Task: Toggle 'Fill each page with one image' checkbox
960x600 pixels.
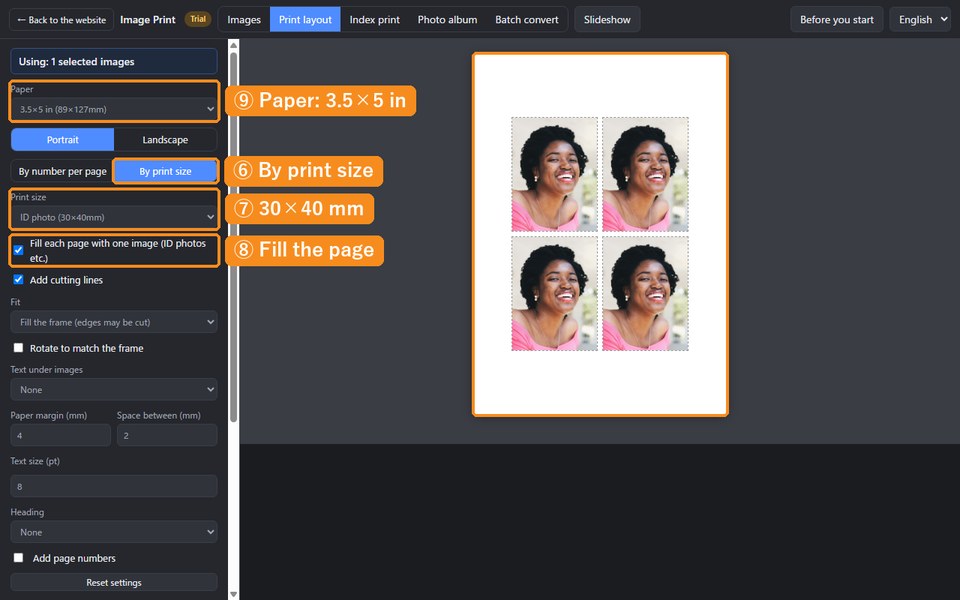Action: click(18, 250)
